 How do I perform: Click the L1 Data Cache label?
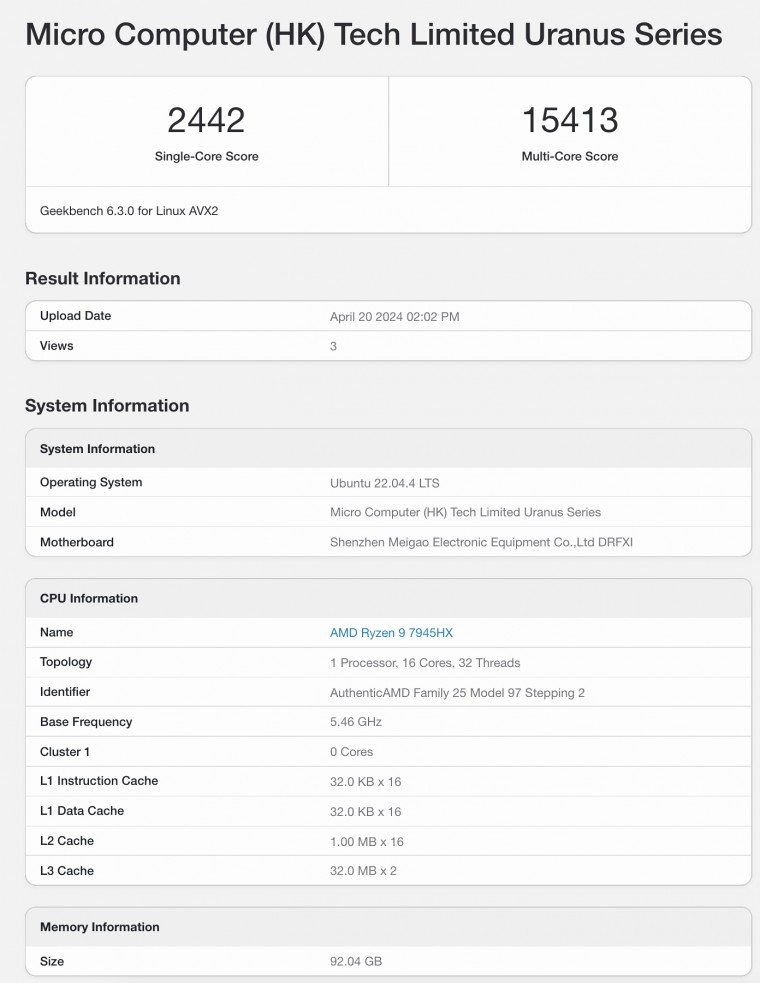tap(82, 811)
